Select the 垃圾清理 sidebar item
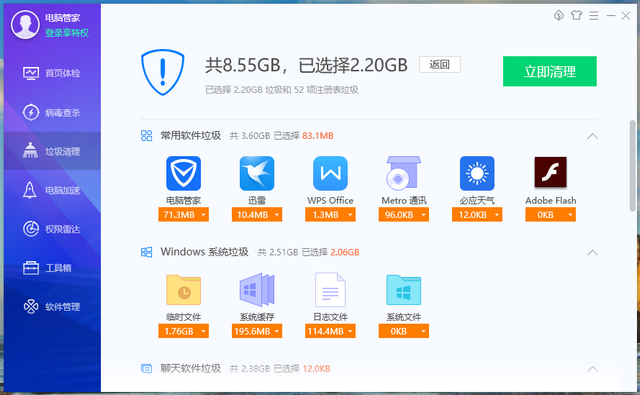Image resolution: width=640 pixels, height=395 pixels. 52,151
